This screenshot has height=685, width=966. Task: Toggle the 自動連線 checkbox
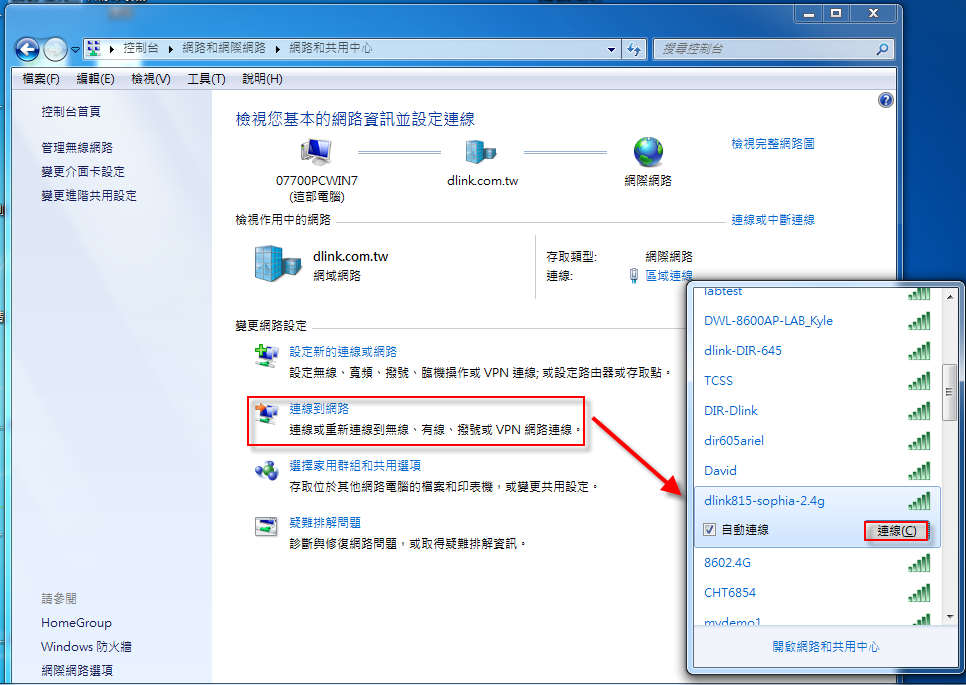tap(709, 530)
